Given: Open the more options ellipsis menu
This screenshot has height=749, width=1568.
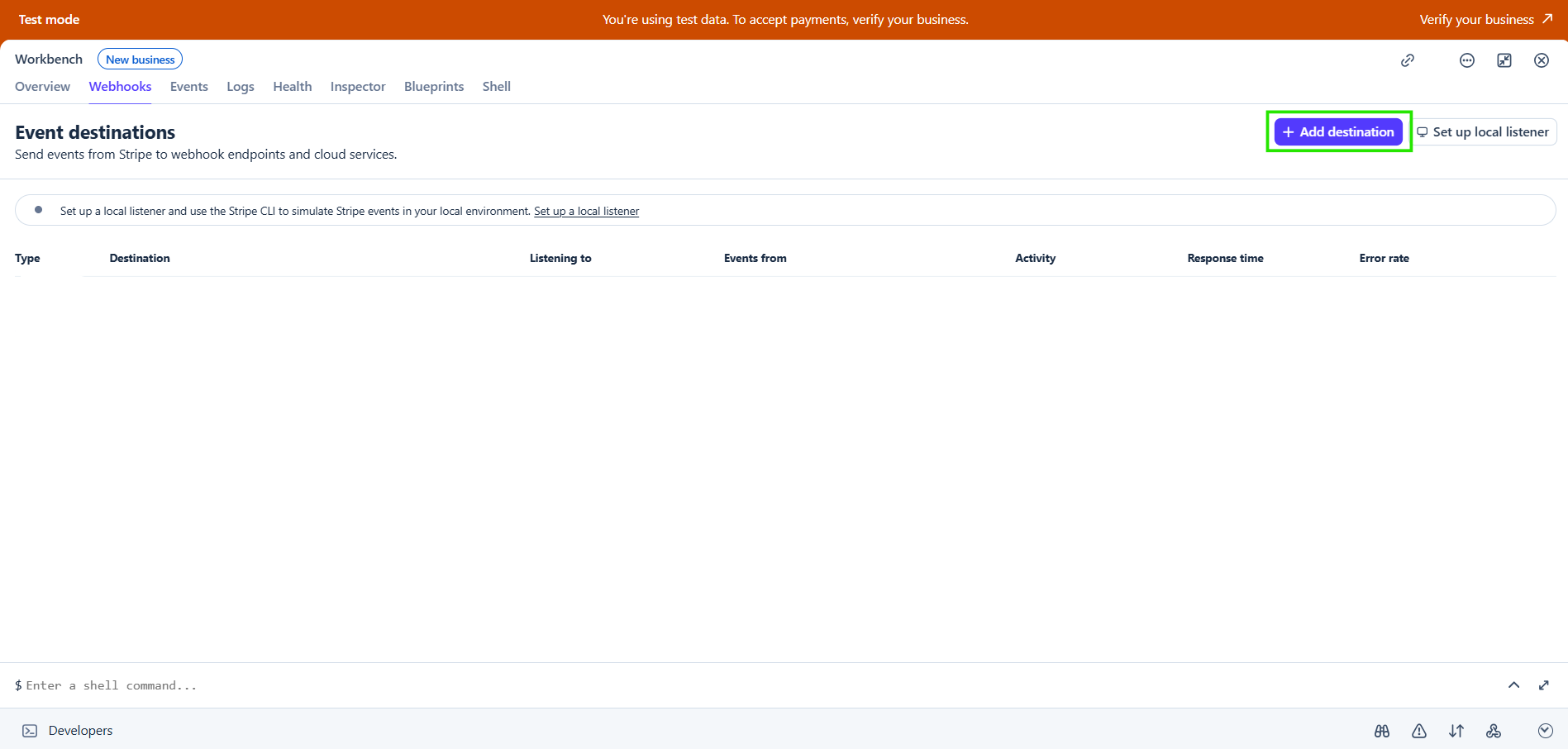Looking at the screenshot, I should pos(1467,60).
